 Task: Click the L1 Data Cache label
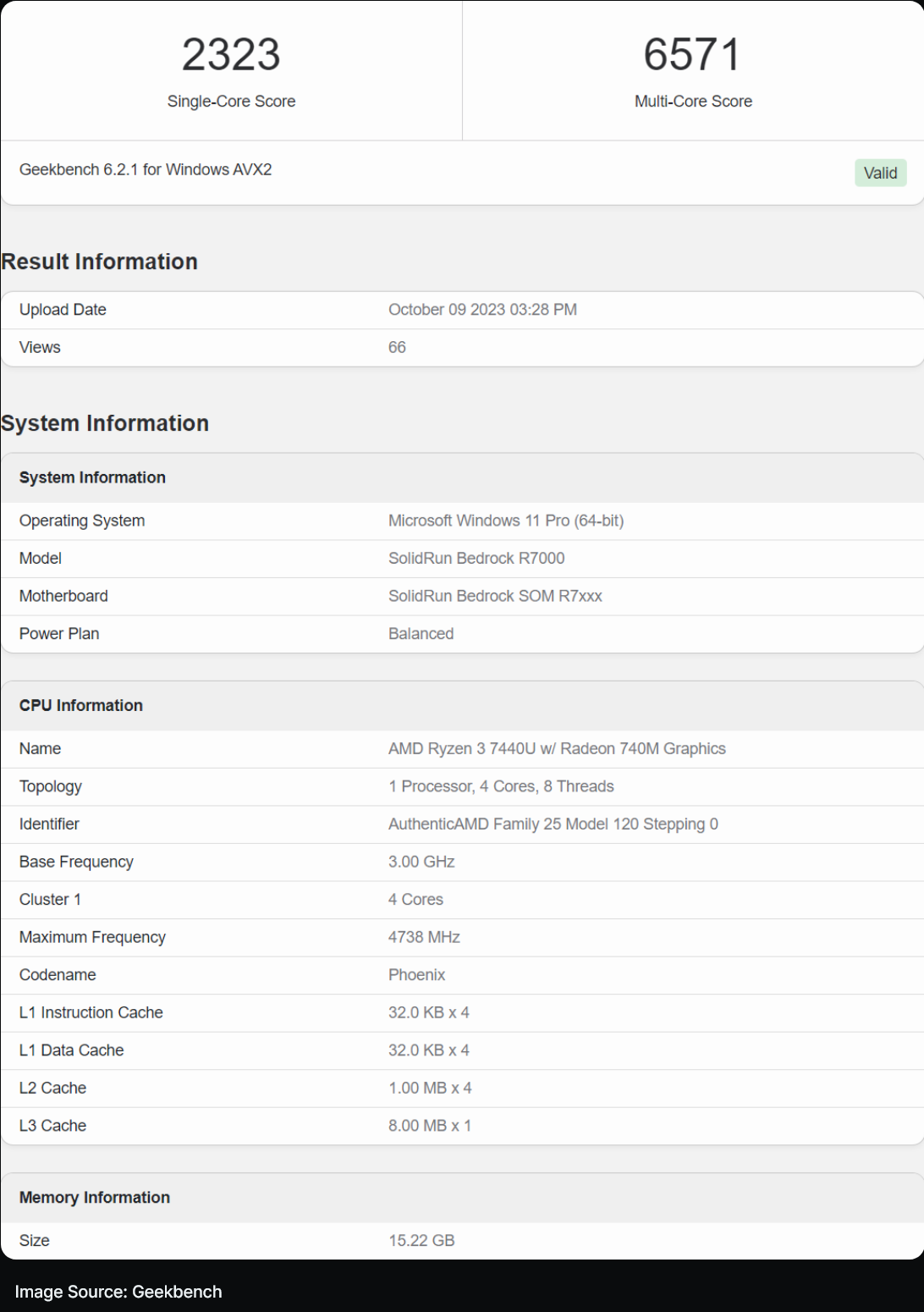(71, 1050)
